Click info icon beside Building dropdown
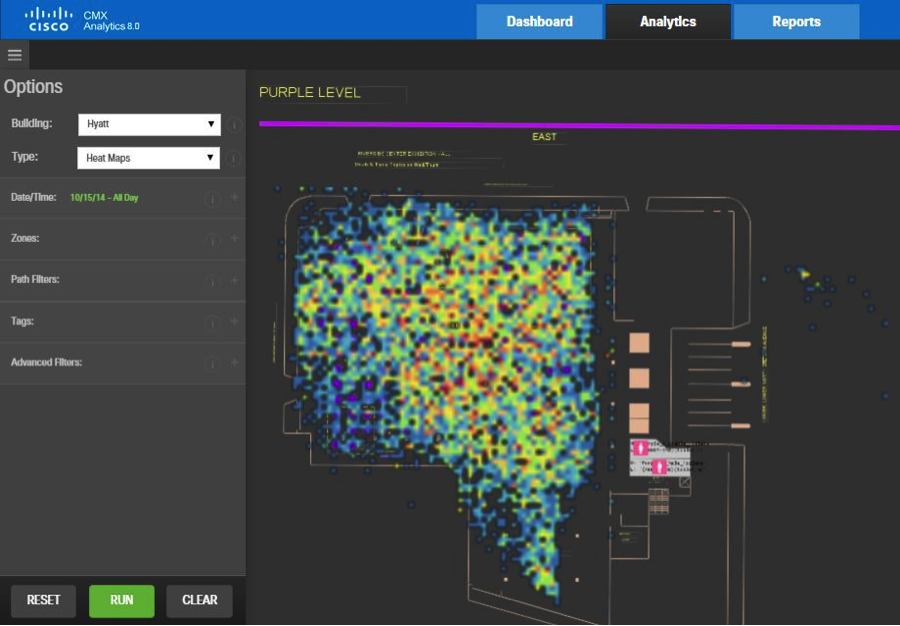Image resolution: width=900 pixels, height=626 pixels. pos(234,125)
